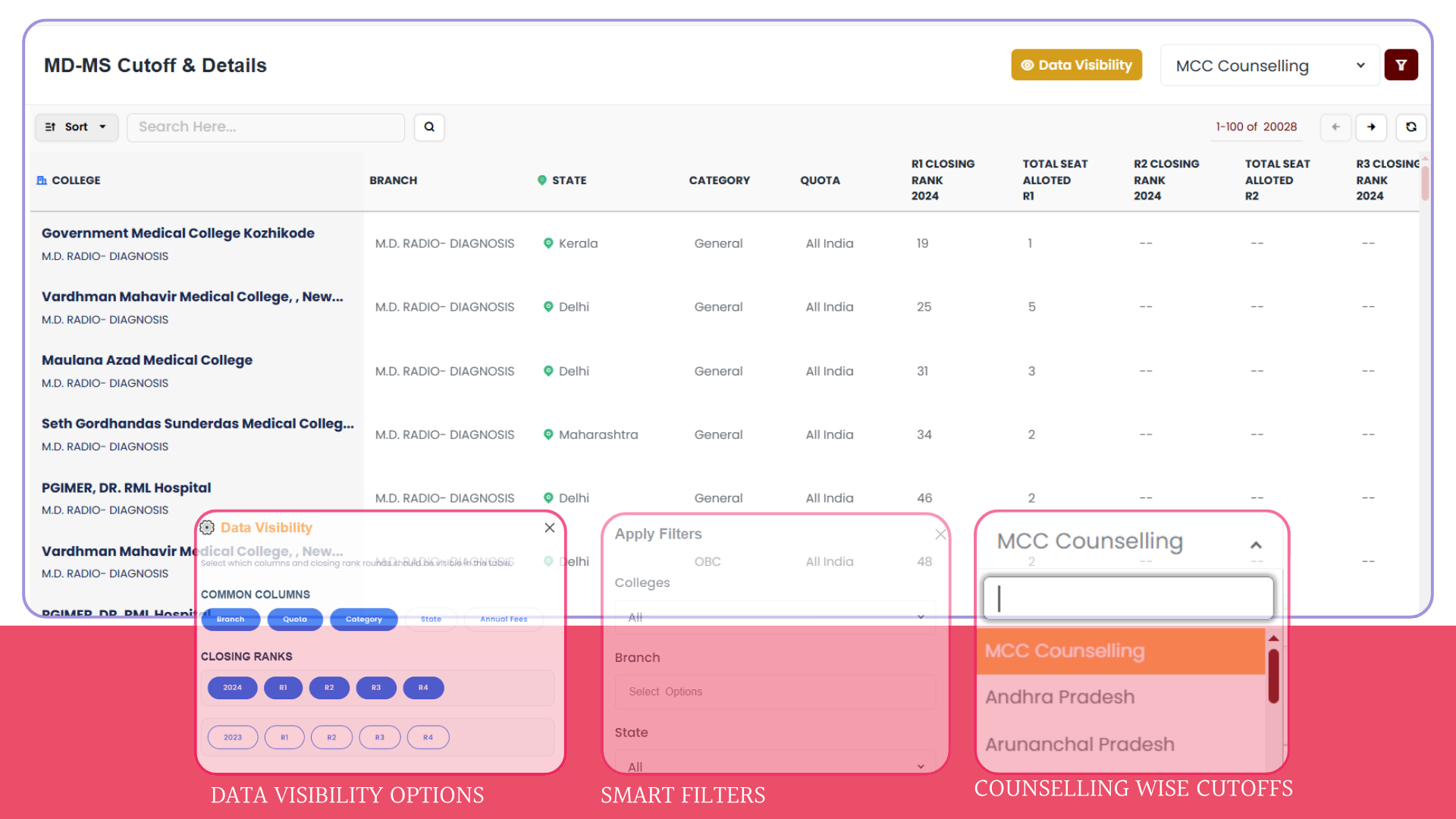Open Government Medical College Kozhikode link
The height and width of the screenshot is (819, 1456).
pyautogui.click(x=178, y=233)
